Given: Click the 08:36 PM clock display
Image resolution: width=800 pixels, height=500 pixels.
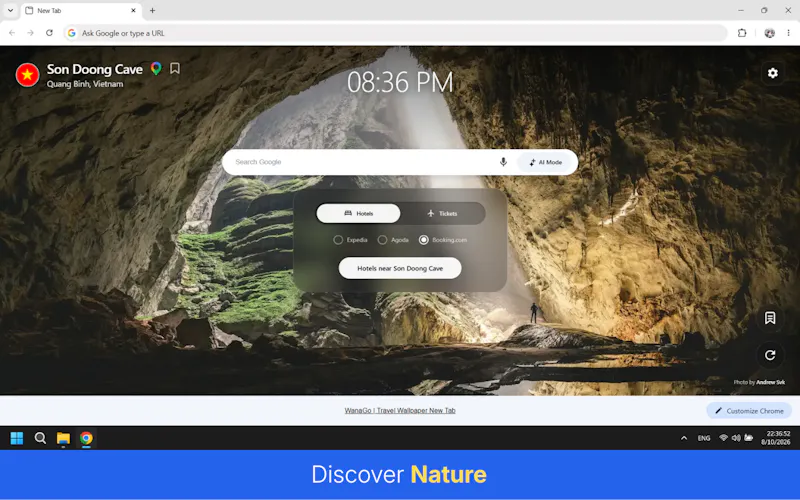Looking at the screenshot, I should 400,82.
